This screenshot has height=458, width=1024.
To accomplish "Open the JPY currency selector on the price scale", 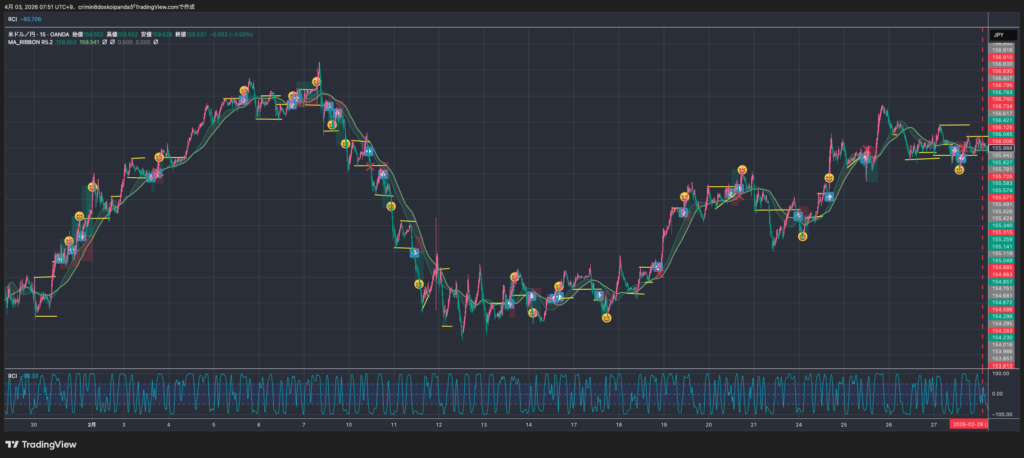I will click(x=998, y=35).
